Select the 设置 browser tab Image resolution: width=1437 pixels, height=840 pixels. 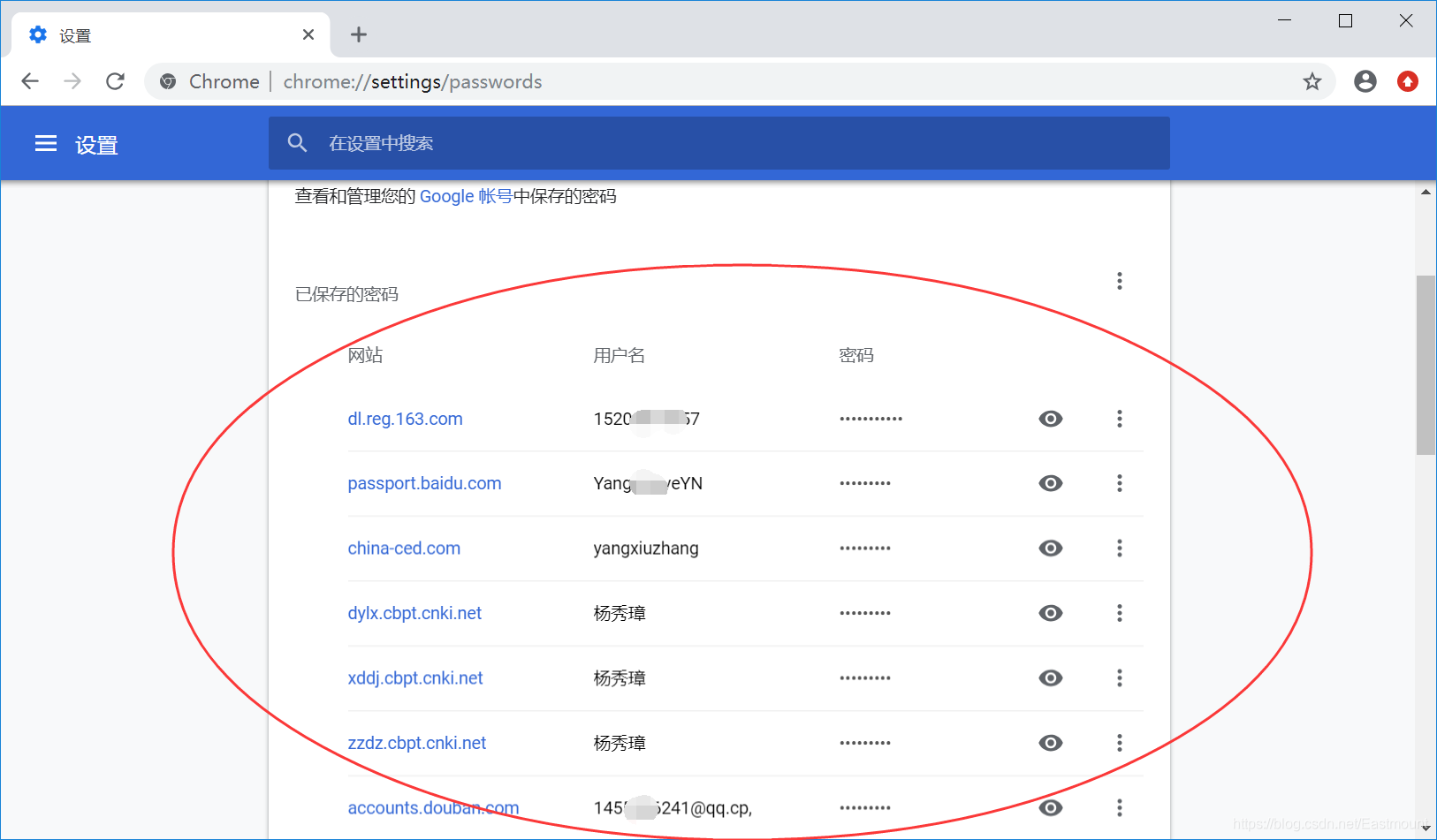point(171,34)
